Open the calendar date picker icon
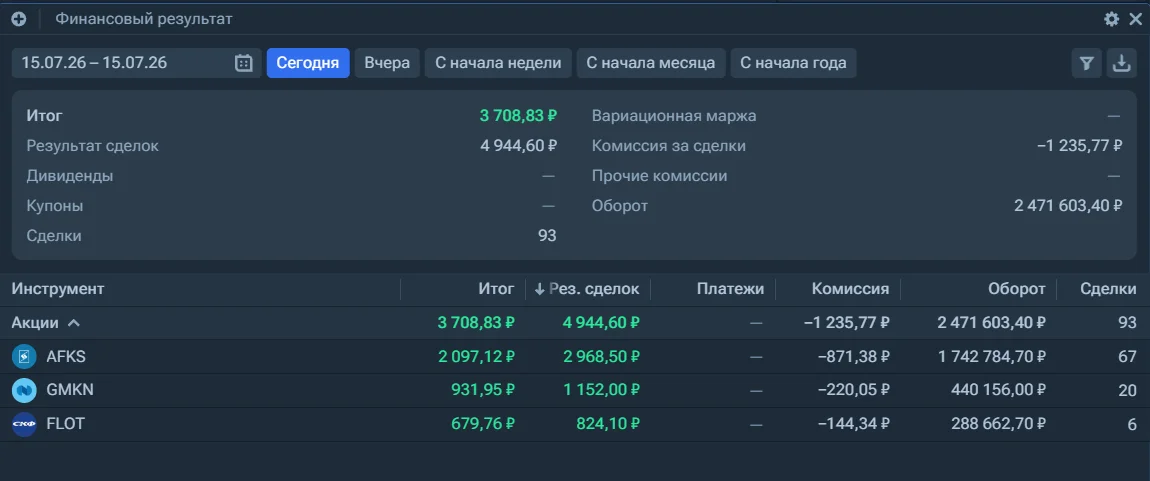 243,63
